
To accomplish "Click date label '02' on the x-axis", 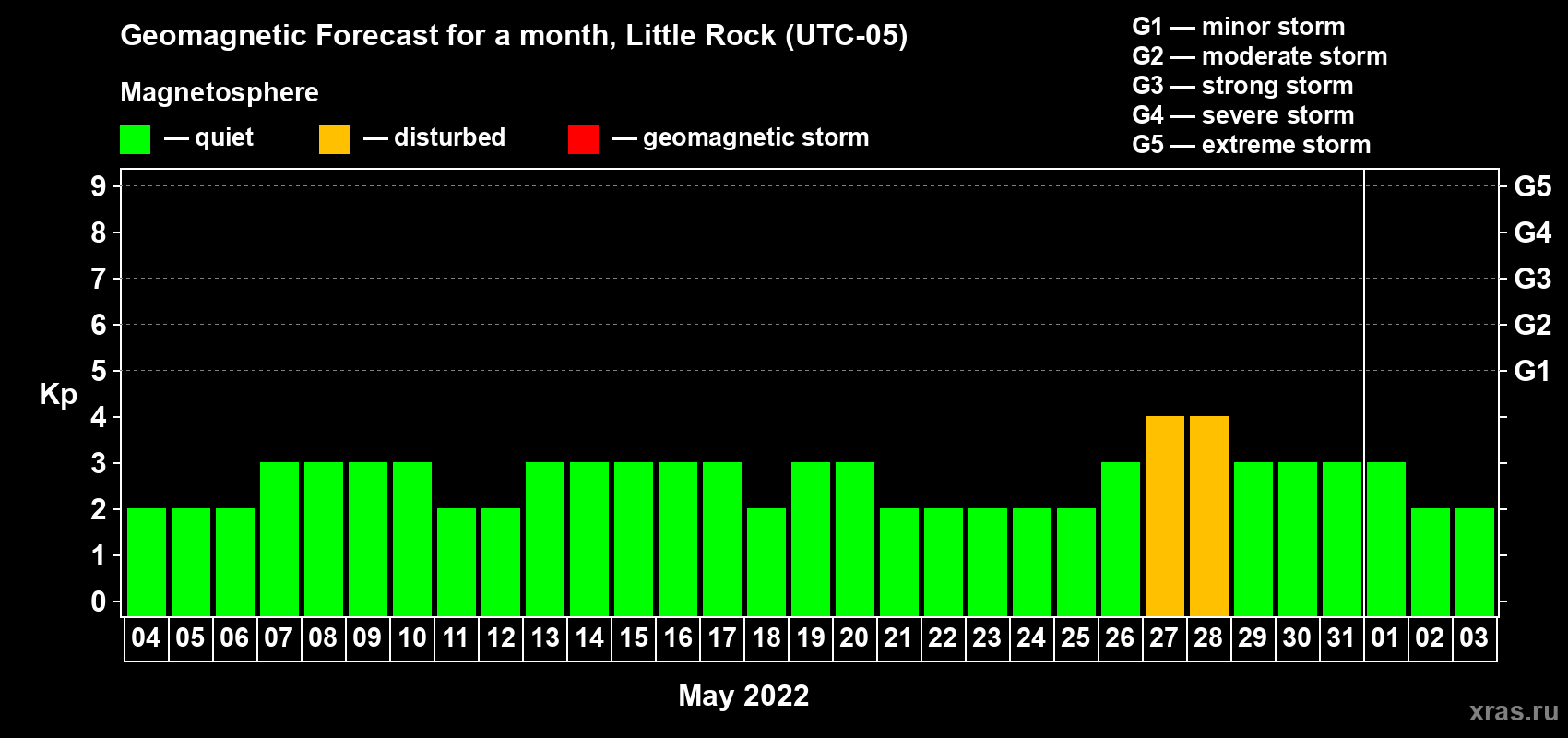I will [x=1430, y=638].
